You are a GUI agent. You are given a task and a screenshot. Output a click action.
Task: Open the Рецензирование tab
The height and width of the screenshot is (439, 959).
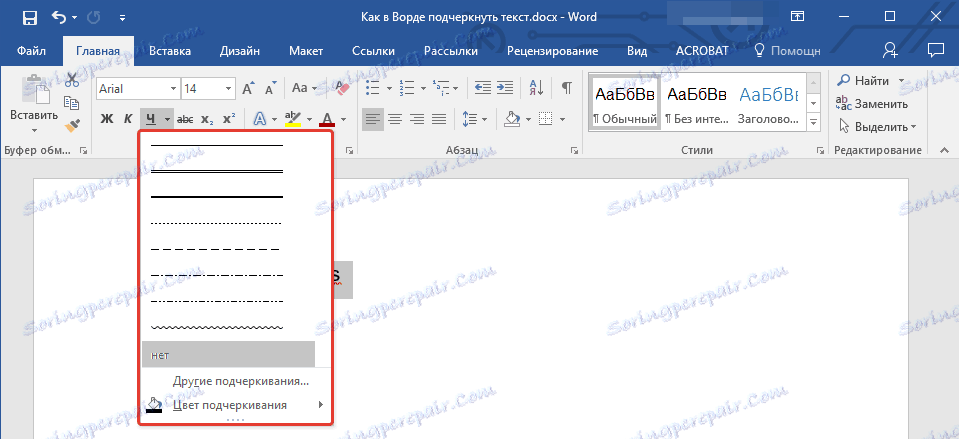click(552, 51)
